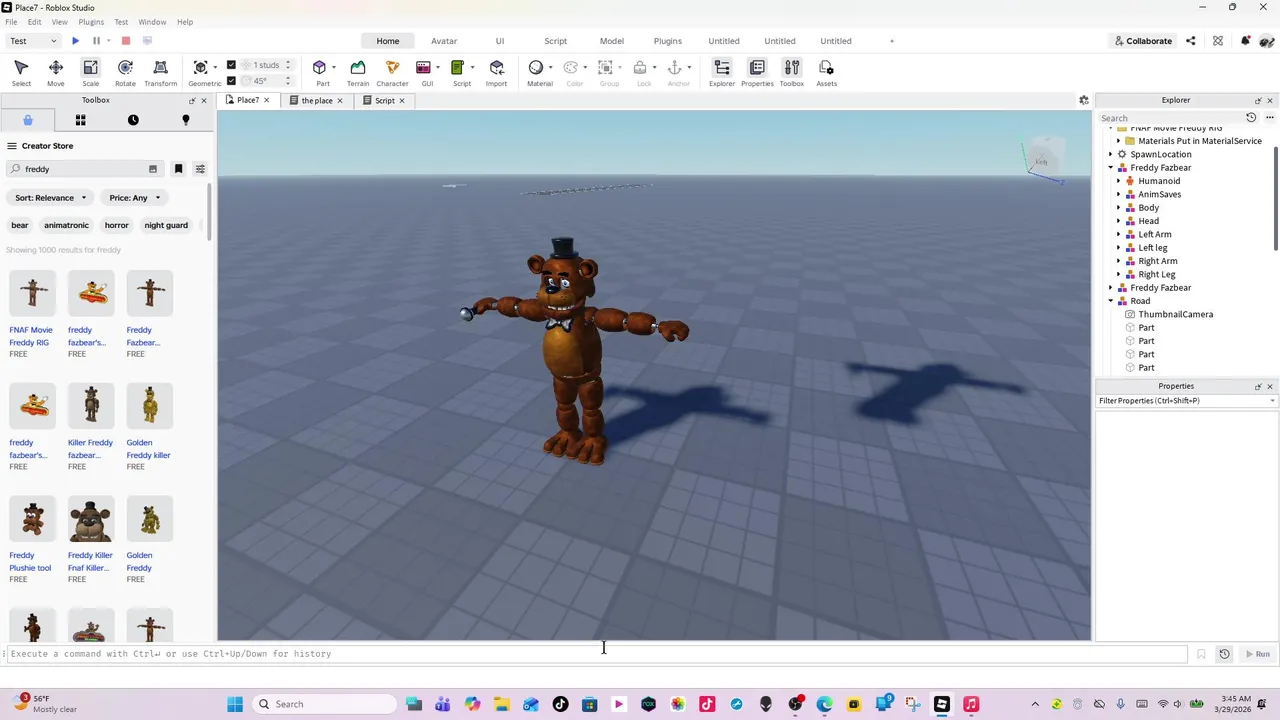Viewport: 1280px width, 720px height.
Task: Collapse the first Freddy Fazbear model
Action: pos(1110,168)
